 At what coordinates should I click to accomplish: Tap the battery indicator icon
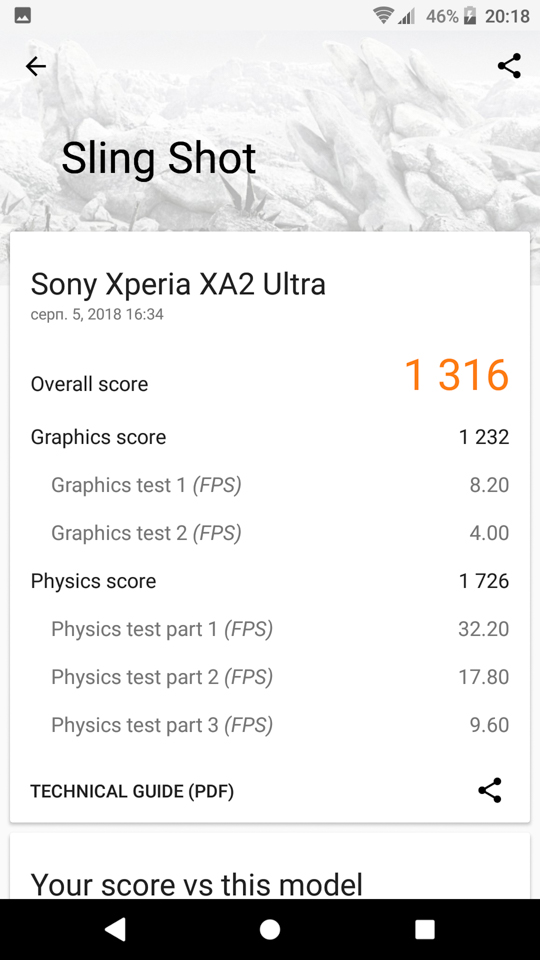(470, 16)
